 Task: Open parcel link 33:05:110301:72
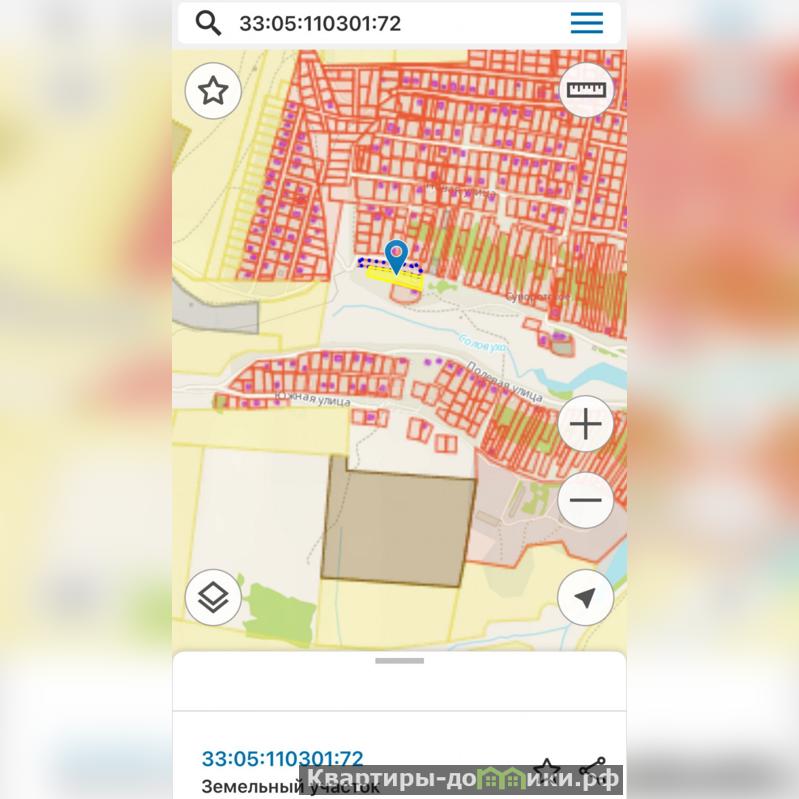pyautogui.click(x=283, y=759)
